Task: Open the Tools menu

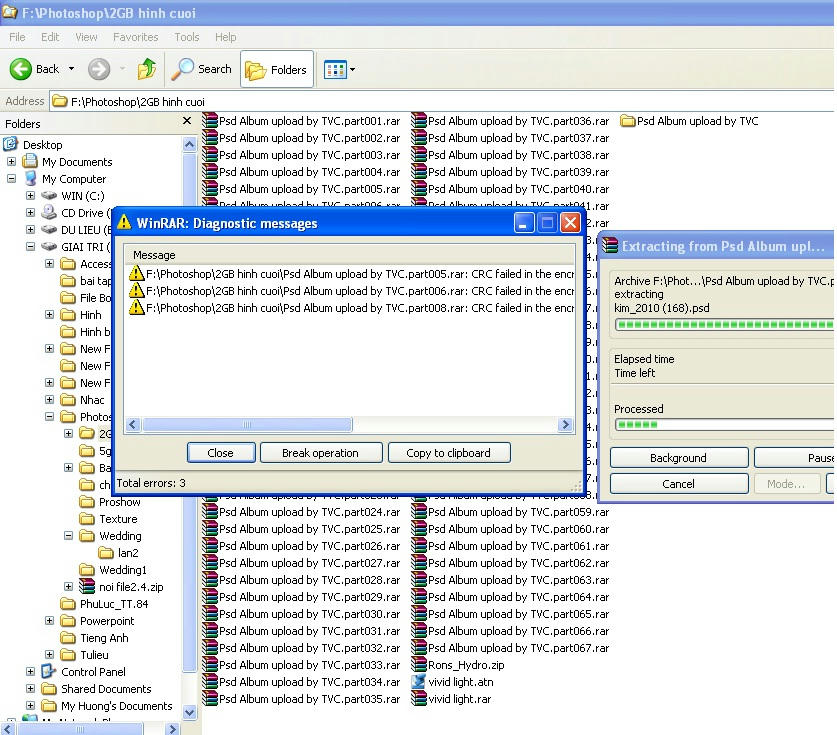Action: pos(187,37)
